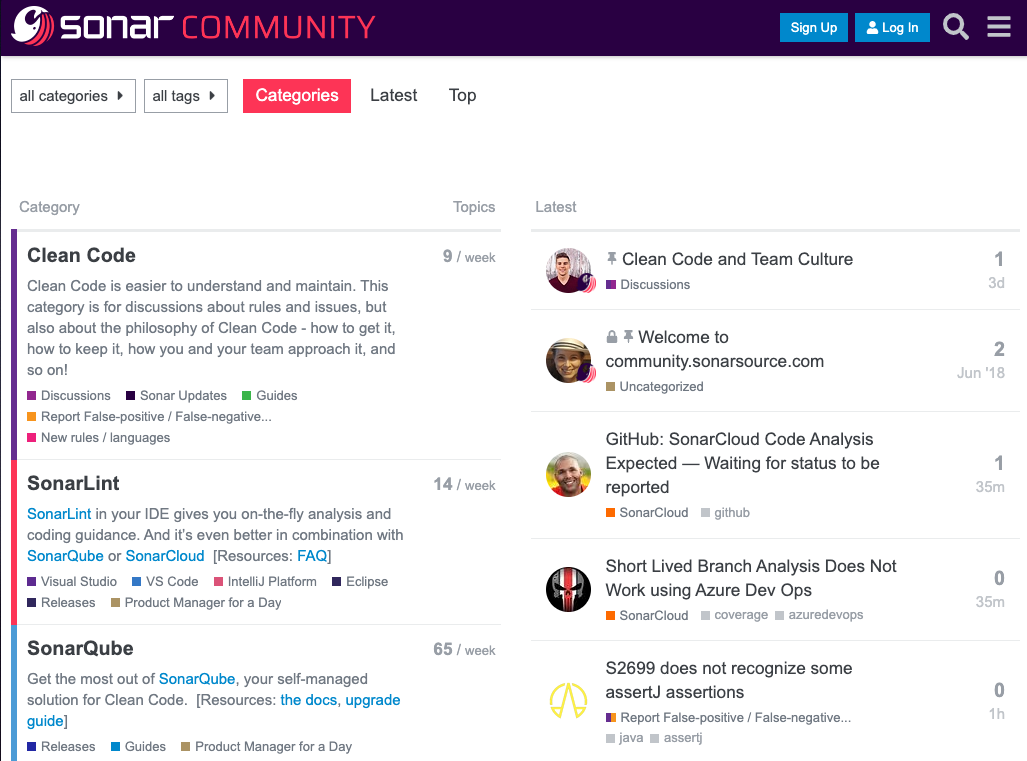Switch to the Top tab

tap(462, 96)
